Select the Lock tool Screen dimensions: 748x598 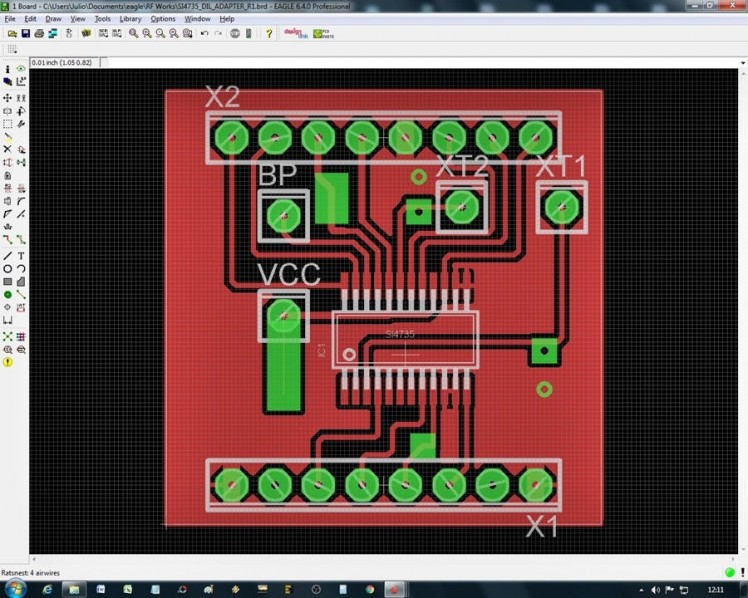8,175
